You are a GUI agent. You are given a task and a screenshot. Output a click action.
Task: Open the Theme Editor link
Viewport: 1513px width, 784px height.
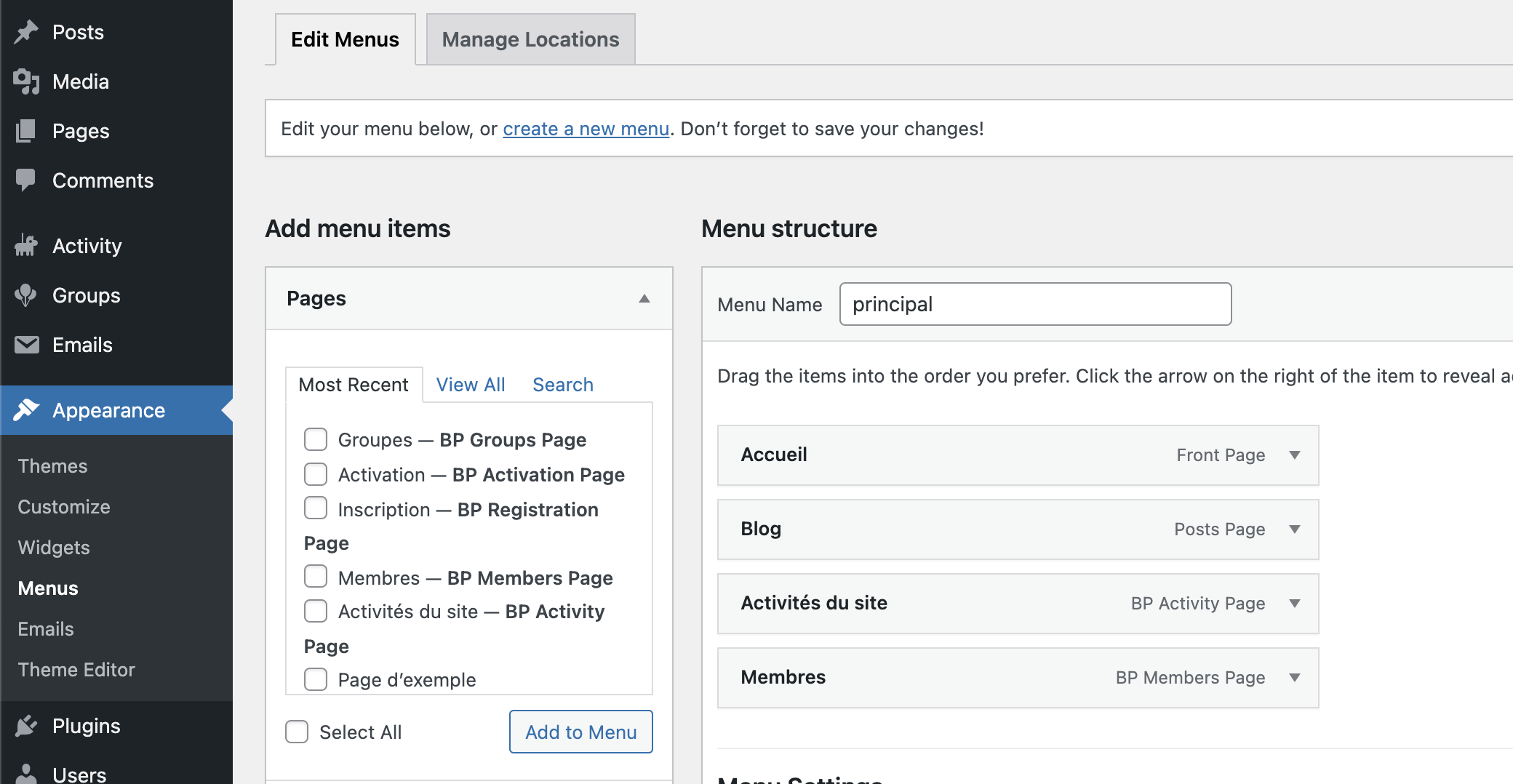pos(76,670)
